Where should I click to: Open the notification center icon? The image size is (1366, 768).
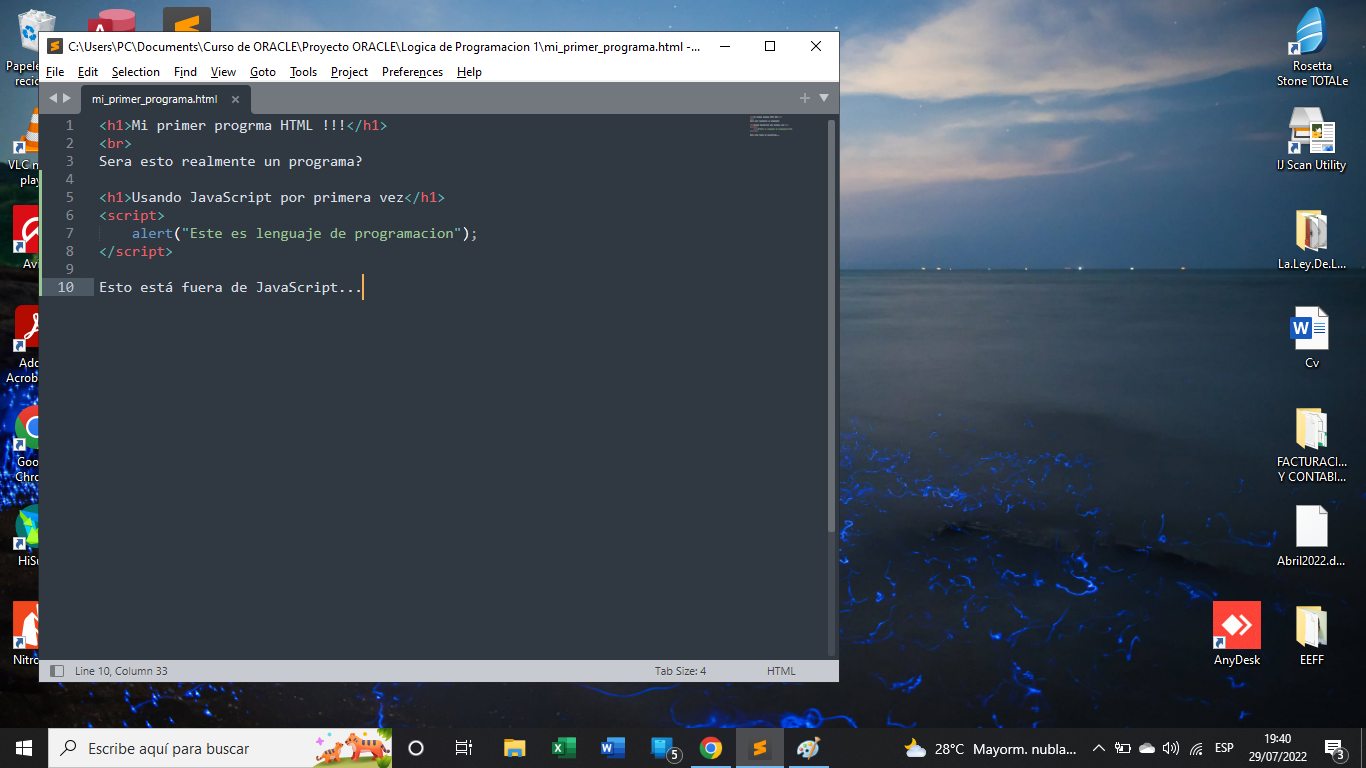click(1334, 748)
